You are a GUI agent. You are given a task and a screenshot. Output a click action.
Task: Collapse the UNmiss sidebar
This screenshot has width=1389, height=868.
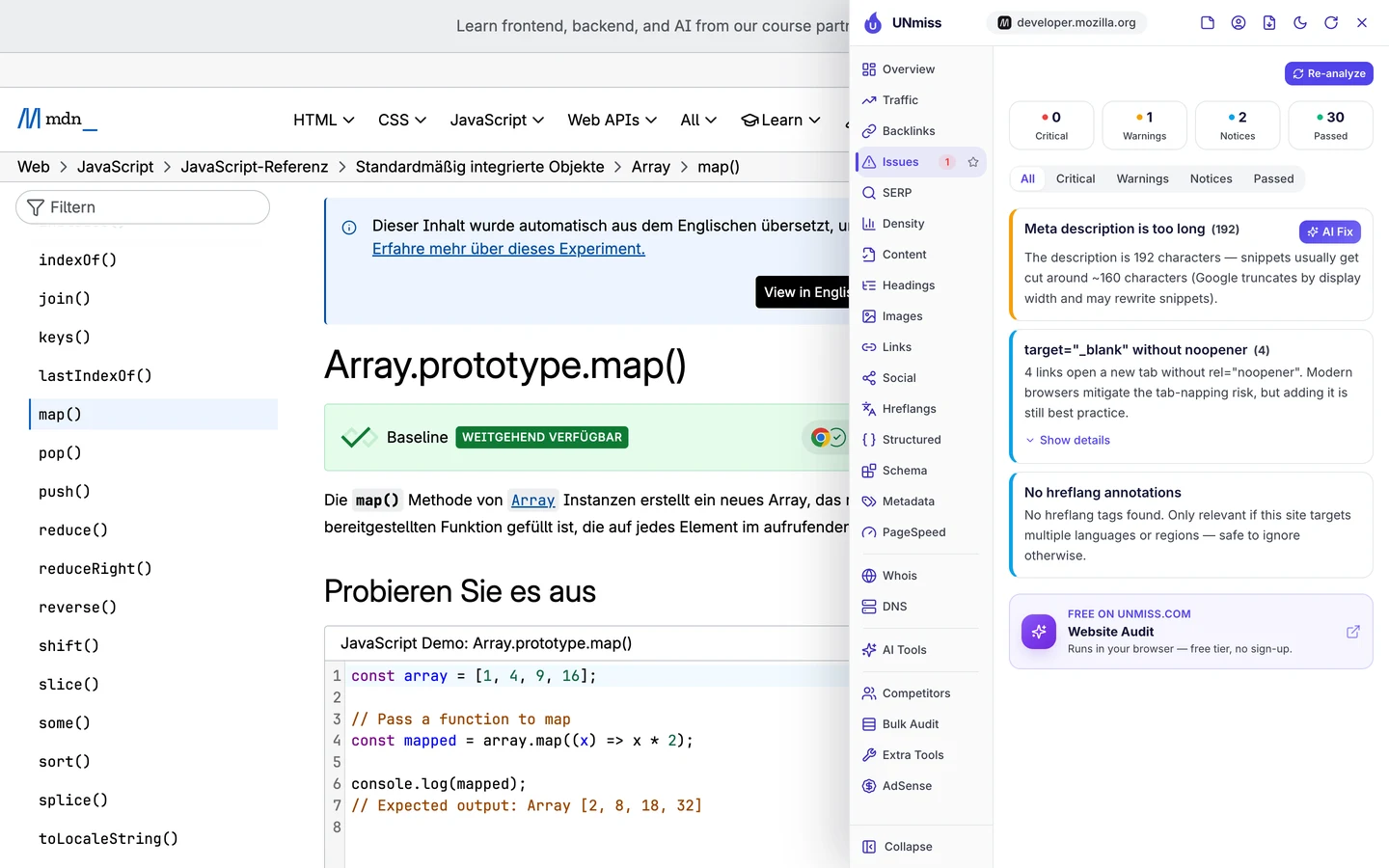pyautogui.click(x=898, y=847)
